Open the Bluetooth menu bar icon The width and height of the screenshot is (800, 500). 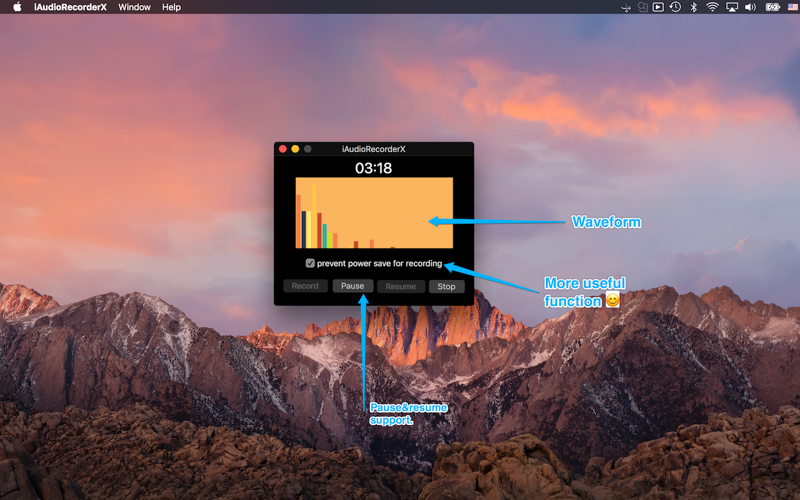pos(693,7)
